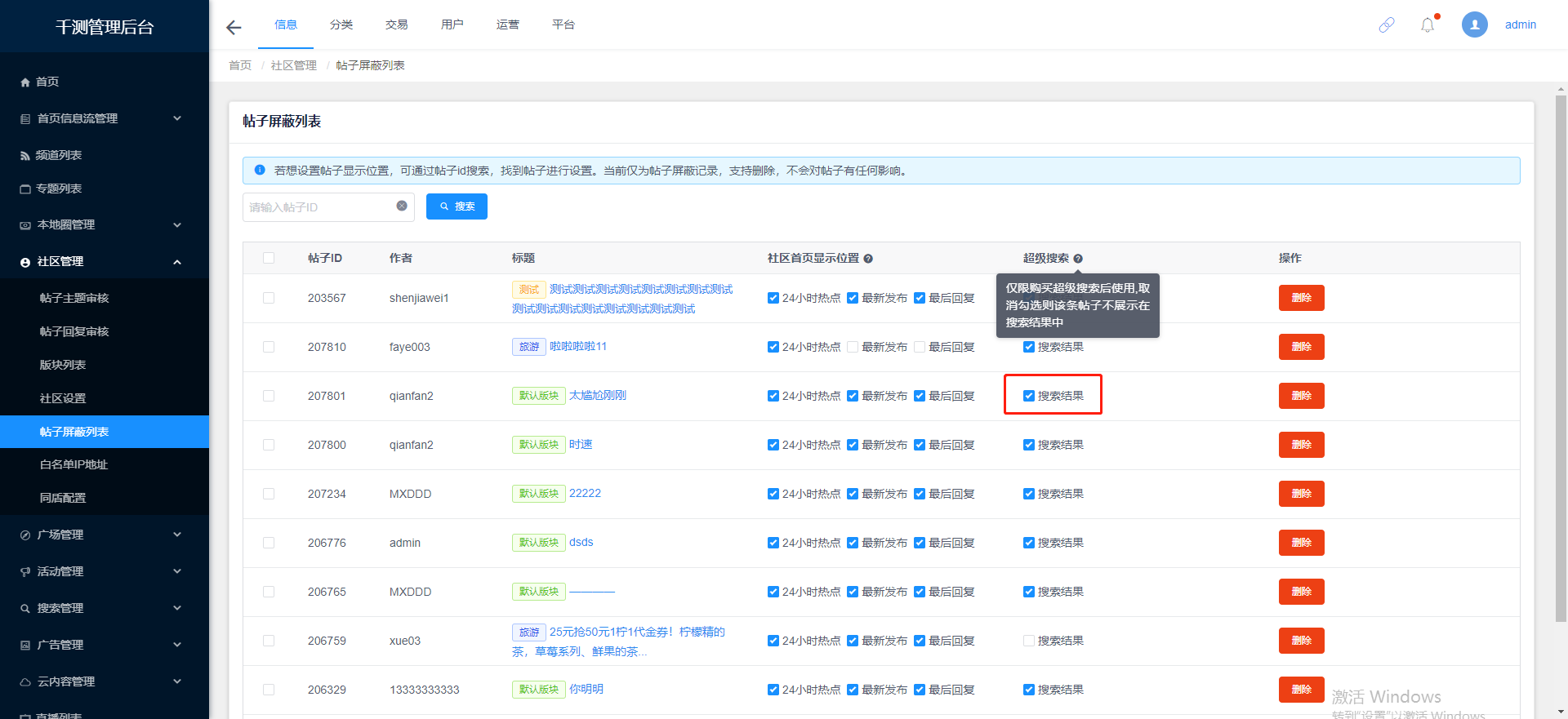Click the 频道列表 feed icon
Screen dimensions: 1568x719
[25, 156]
